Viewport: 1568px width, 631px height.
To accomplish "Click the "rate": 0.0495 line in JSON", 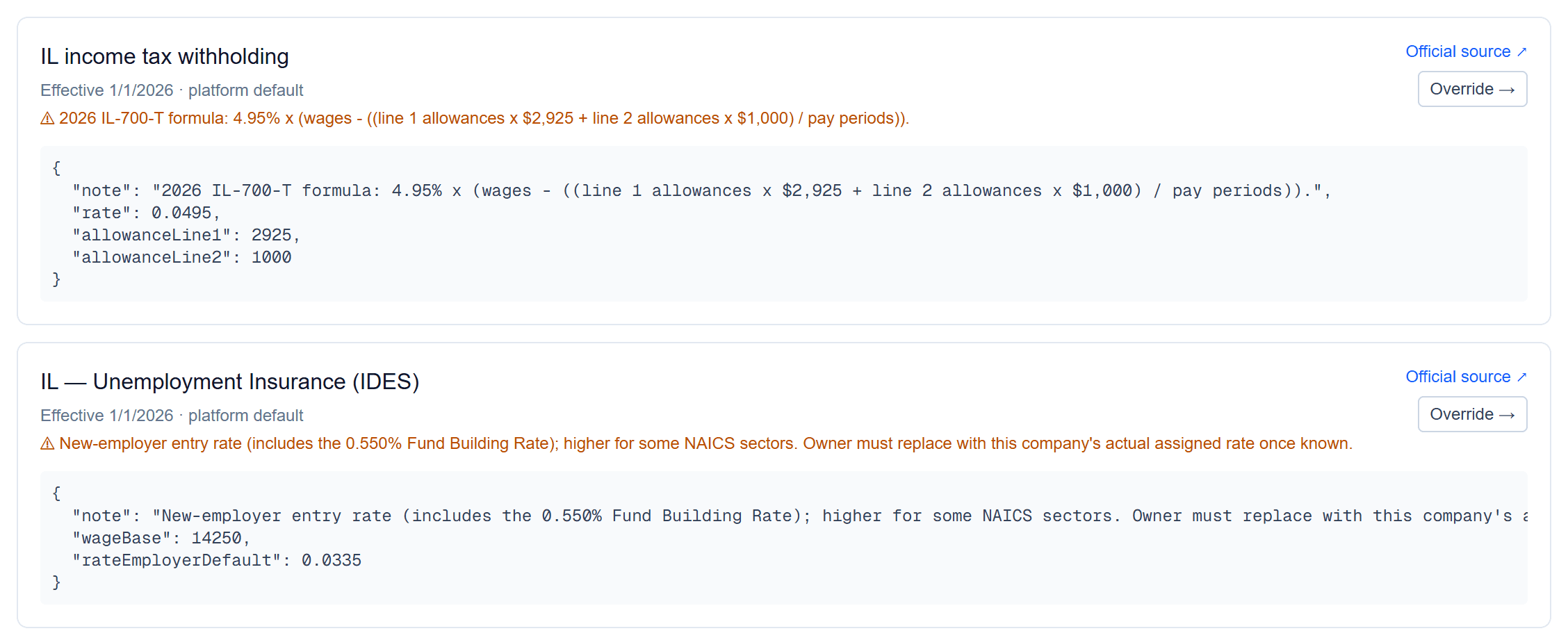I will 146,213.
